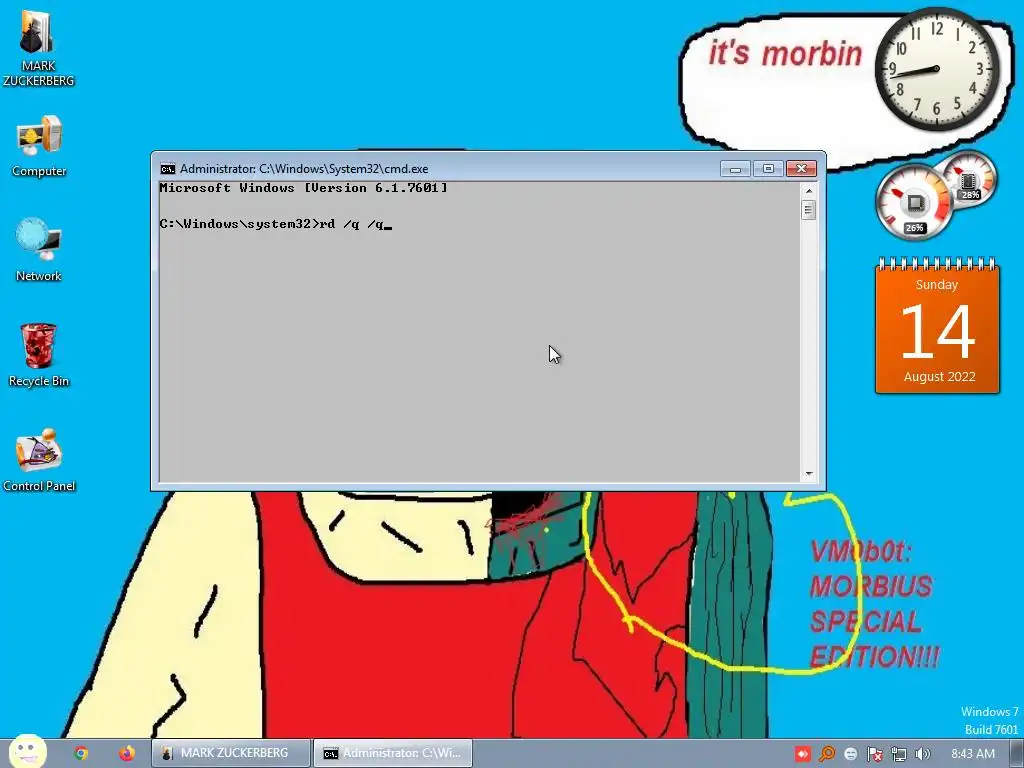The height and width of the screenshot is (768, 1024).
Task: Click the orange magnifier tray icon
Action: click(827, 754)
